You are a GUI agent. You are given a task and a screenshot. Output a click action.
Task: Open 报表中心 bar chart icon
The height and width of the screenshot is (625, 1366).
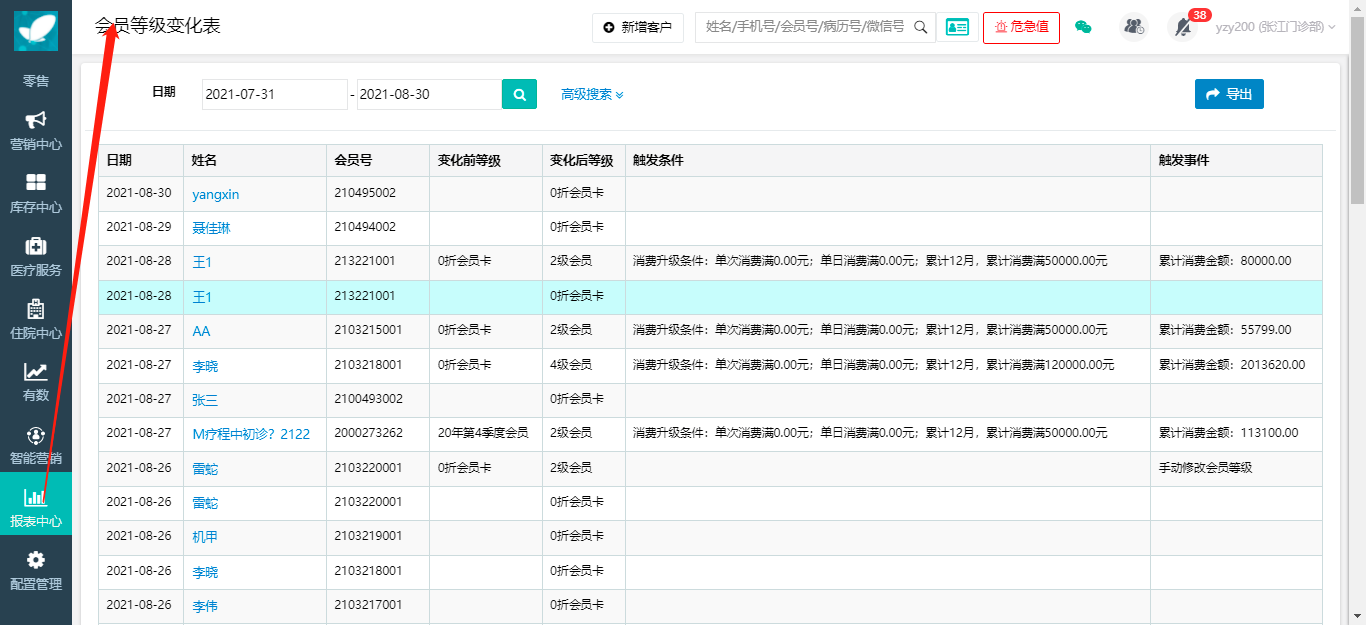(36, 497)
